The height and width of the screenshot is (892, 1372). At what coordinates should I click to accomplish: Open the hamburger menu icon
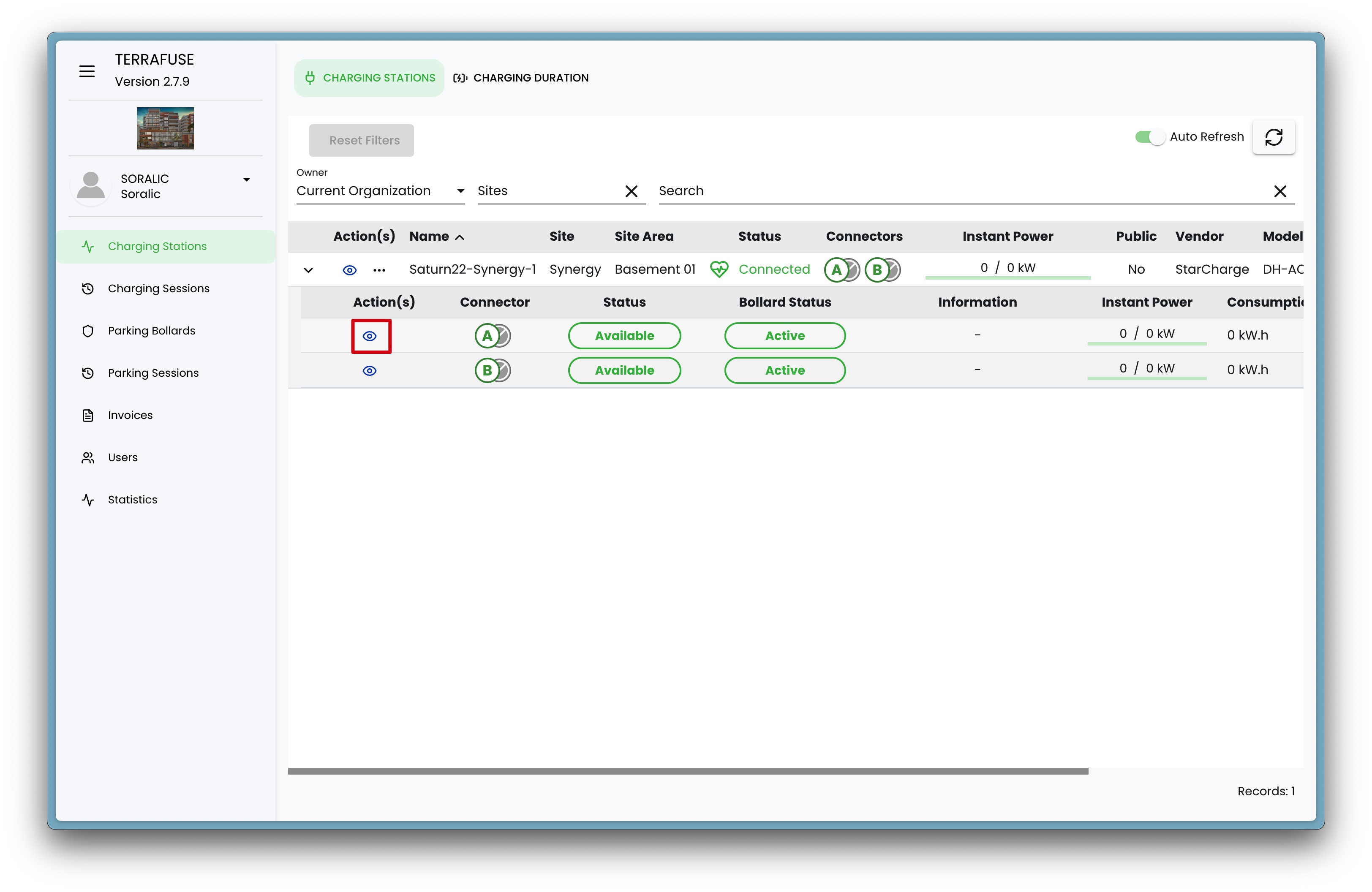click(87, 71)
